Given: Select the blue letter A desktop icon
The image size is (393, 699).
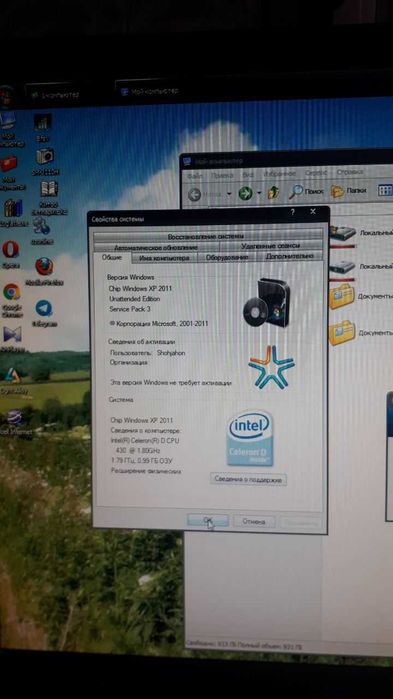Looking at the screenshot, I should (12, 376).
